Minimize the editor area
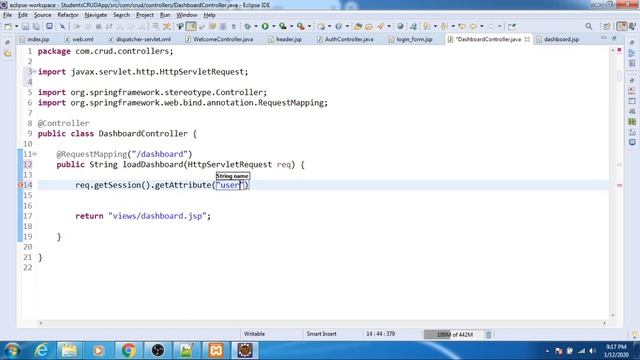 click(x=604, y=38)
